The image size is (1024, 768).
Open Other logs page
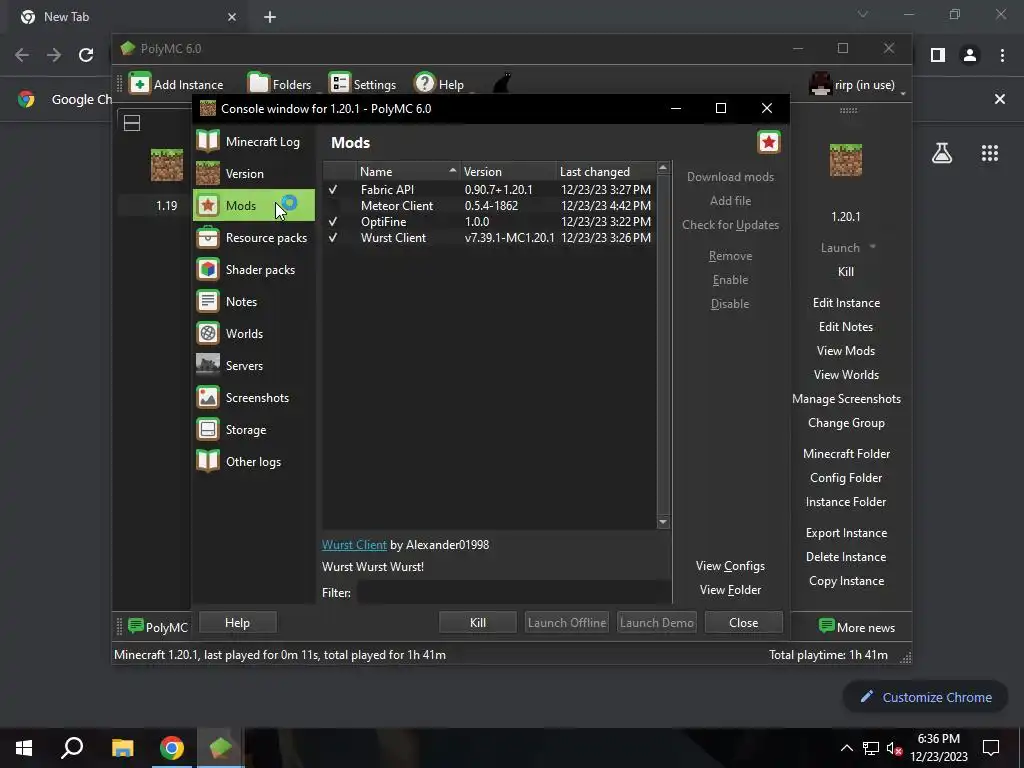[x=254, y=462]
